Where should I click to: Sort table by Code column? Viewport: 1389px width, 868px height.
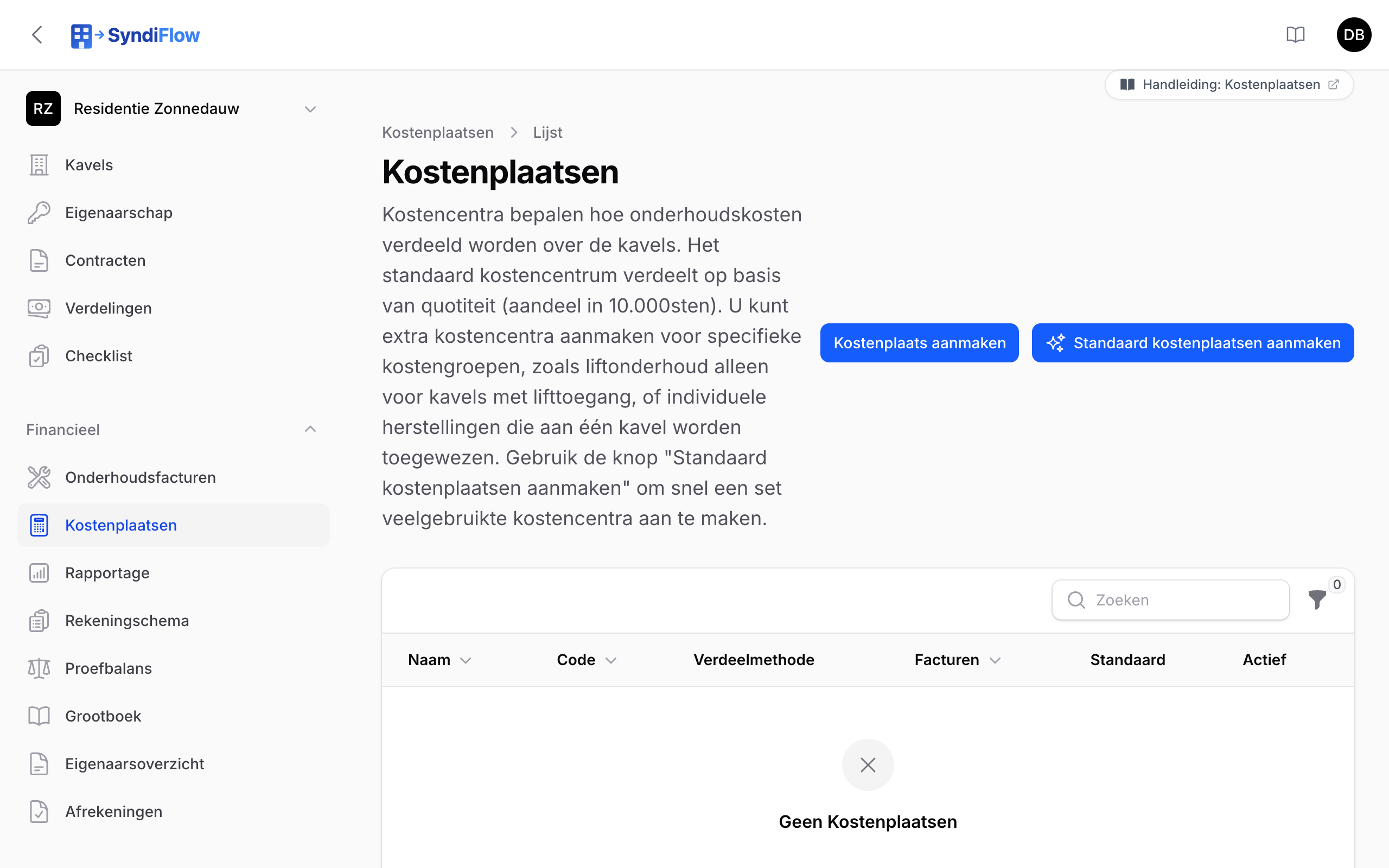[587, 660]
